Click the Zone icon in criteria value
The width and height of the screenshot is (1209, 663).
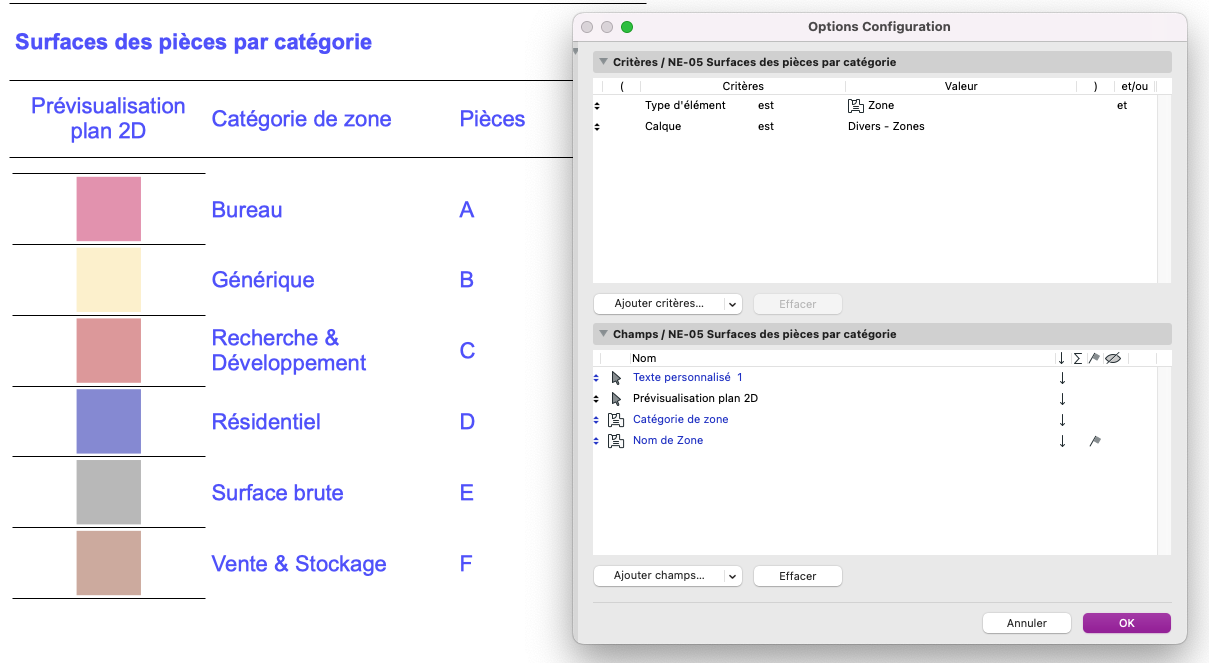click(855, 105)
